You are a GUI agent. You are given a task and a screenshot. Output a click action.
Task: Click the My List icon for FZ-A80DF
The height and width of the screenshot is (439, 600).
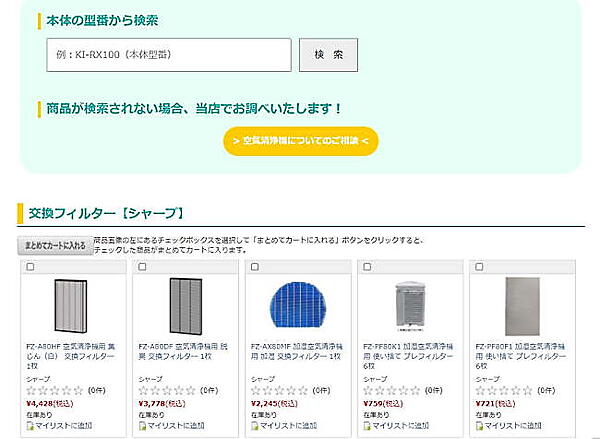(x=142, y=426)
